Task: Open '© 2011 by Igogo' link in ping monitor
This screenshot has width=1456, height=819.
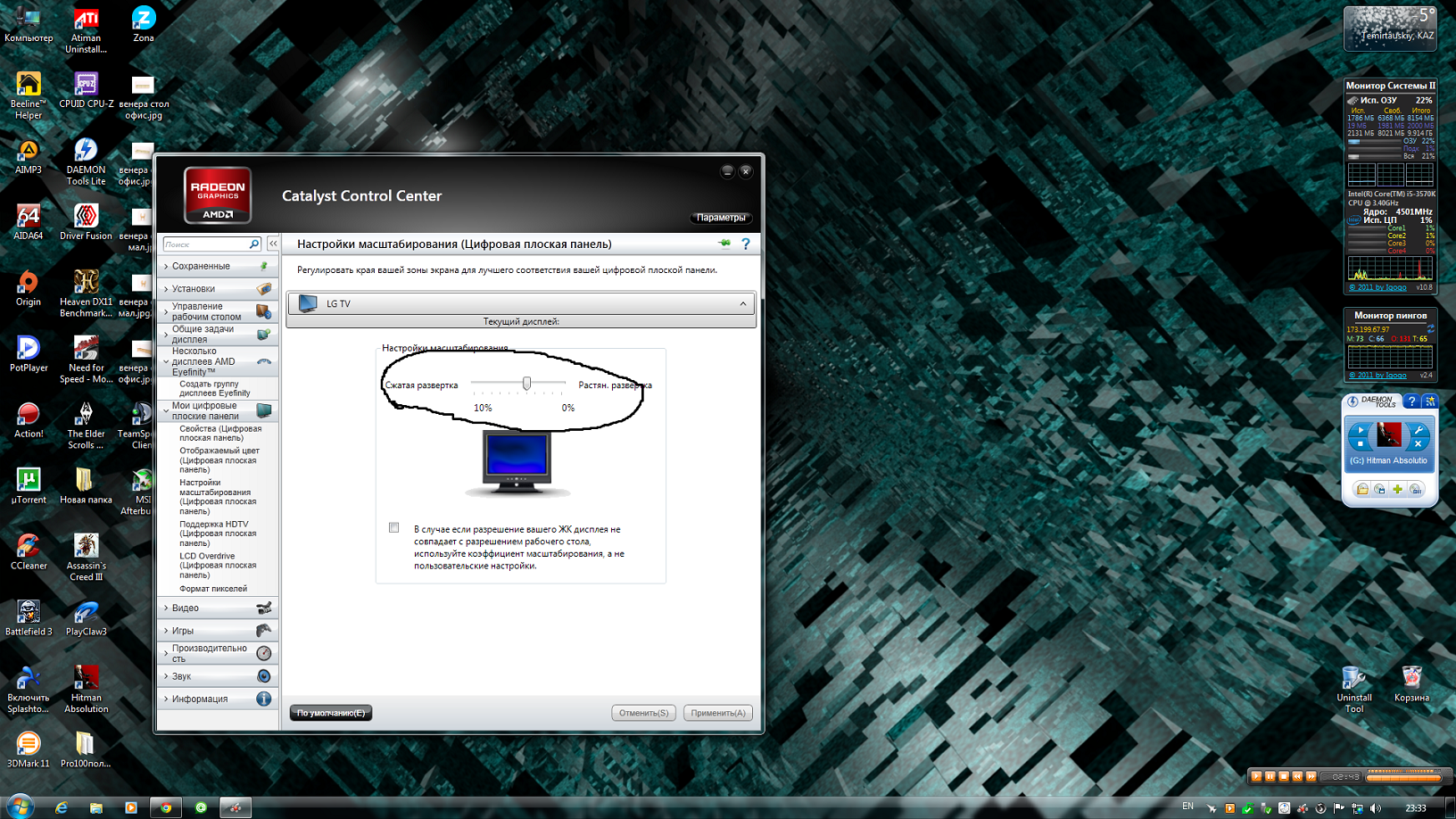Action: pyautogui.click(x=1377, y=375)
